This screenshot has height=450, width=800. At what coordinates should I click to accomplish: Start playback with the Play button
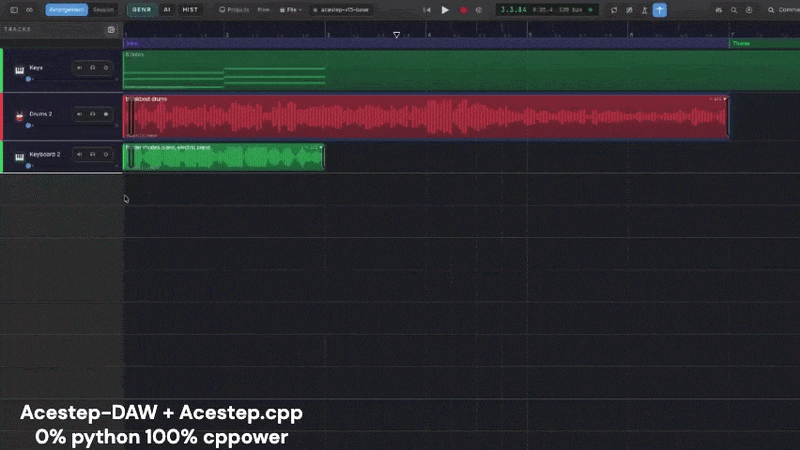[x=445, y=10]
